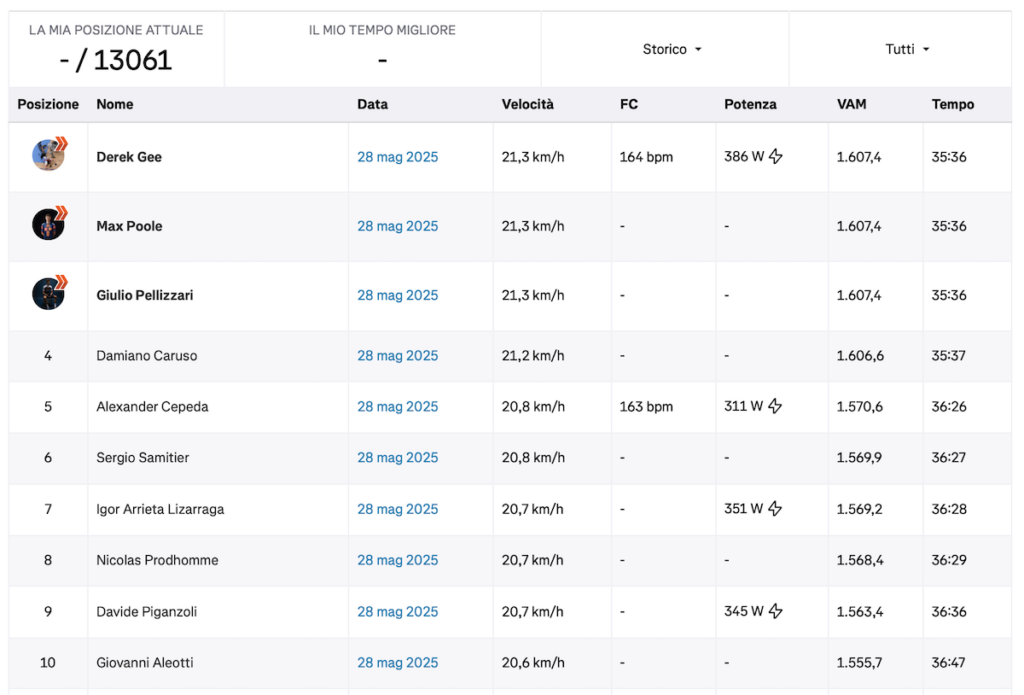Click the VAM column header
1024x695 pixels.
[x=851, y=104]
